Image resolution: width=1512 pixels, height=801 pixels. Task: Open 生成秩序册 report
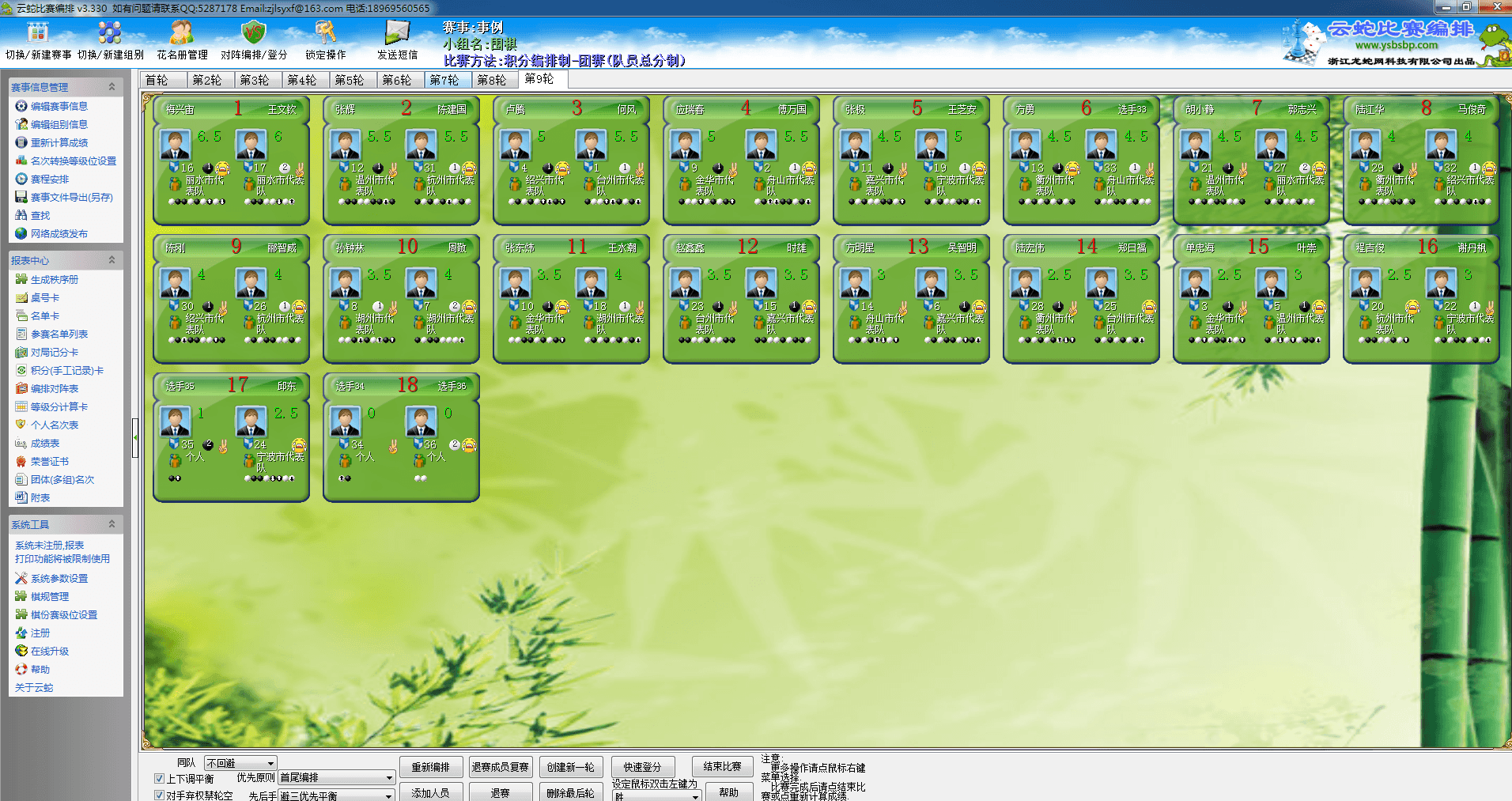[47, 279]
